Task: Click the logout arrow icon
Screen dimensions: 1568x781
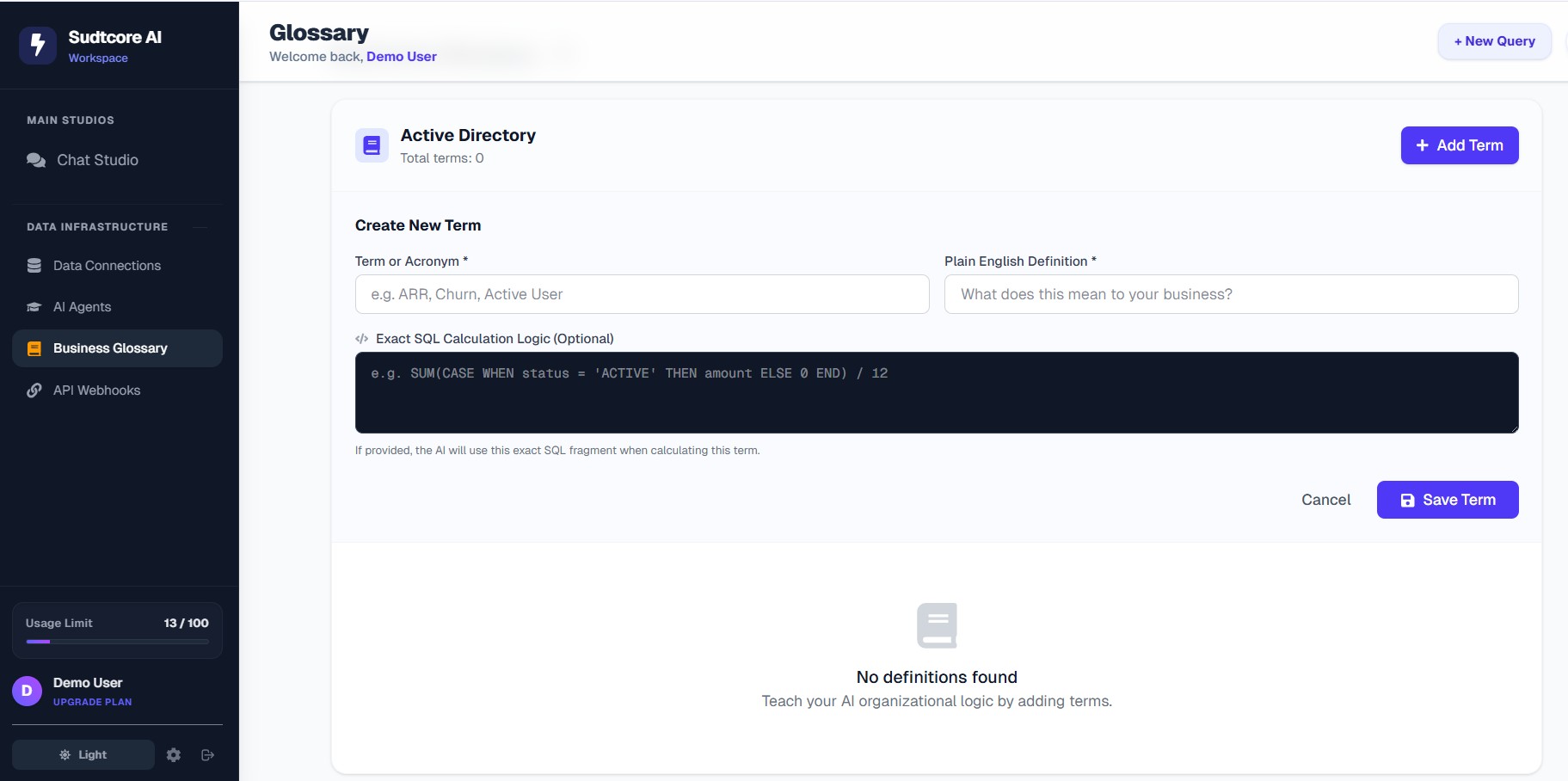Action: 207,755
